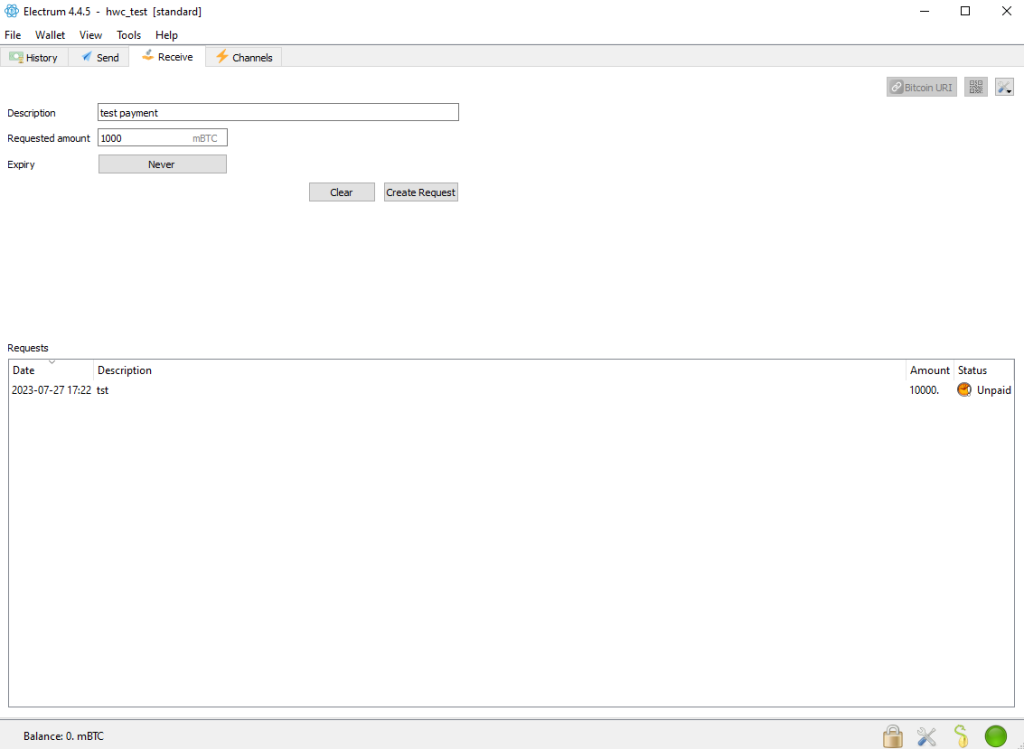Click the lock password icon in status bar
Image resolution: width=1024 pixels, height=749 pixels.
tap(892, 736)
